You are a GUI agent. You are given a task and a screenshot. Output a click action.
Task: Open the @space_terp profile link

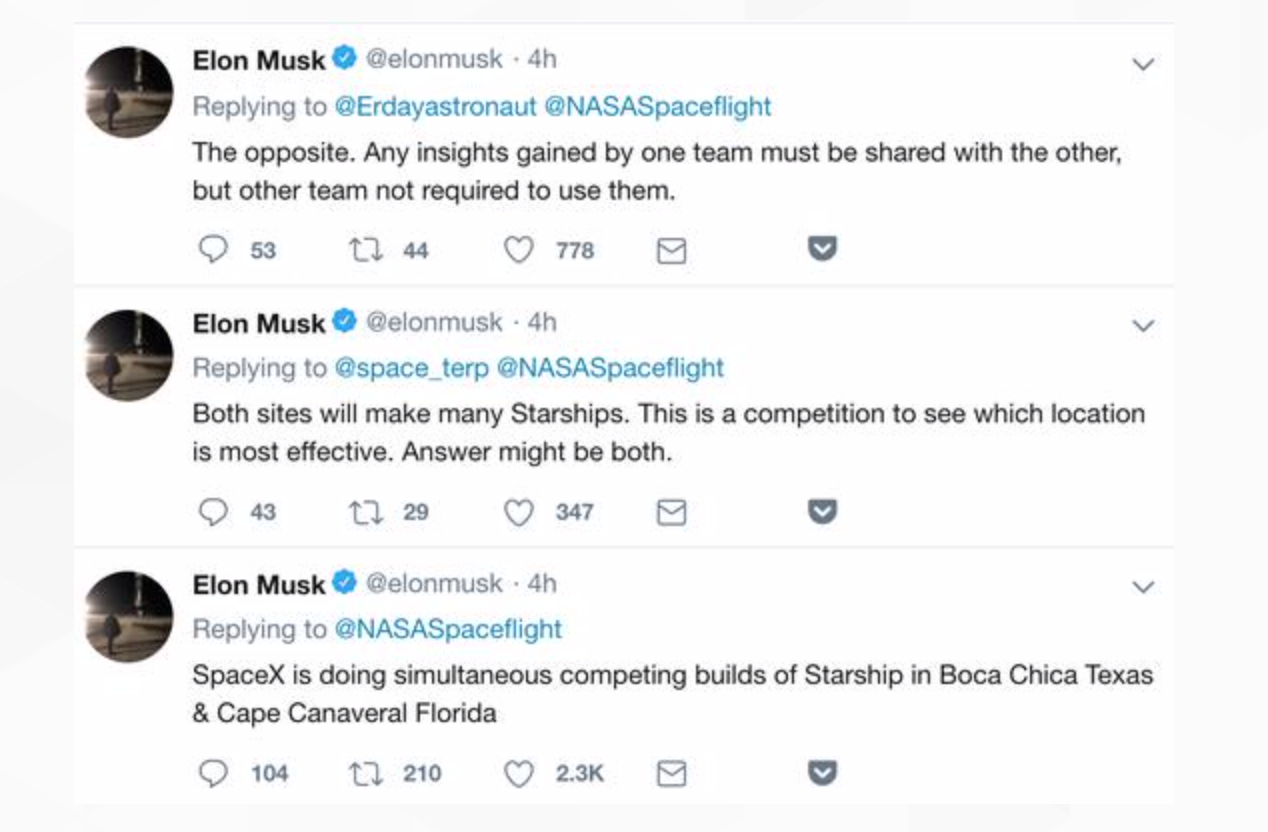click(410, 368)
